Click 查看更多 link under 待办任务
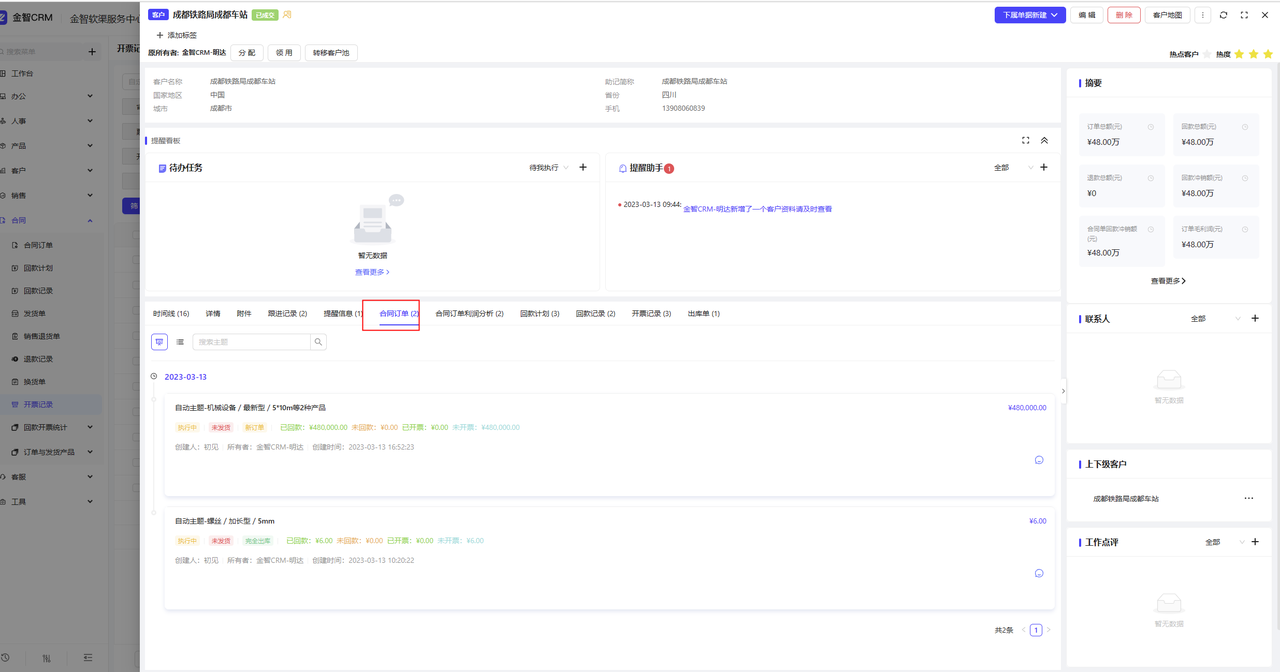Viewport: 1280px width, 672px height. (x=372, y=272)
